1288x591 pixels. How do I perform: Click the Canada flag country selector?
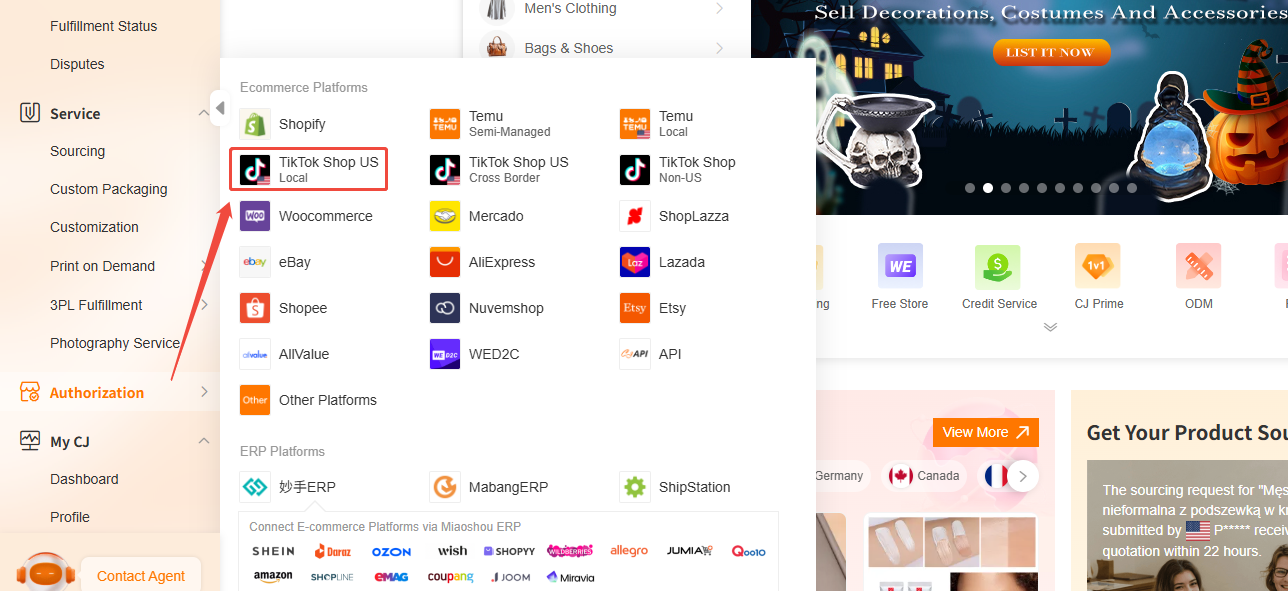(923, 476)
